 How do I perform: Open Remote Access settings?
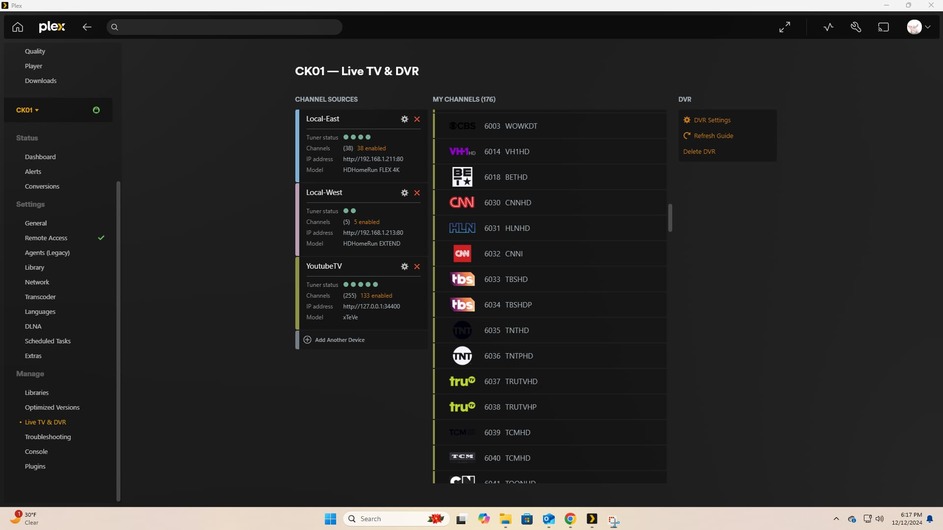point(46,238)
